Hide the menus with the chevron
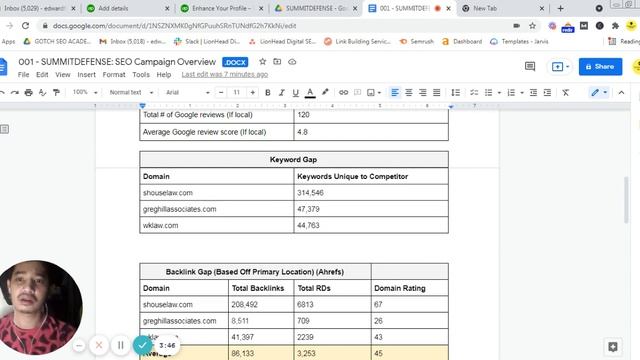Image resolution: width=640 pixels, height=360 pixels. (621, 93)
